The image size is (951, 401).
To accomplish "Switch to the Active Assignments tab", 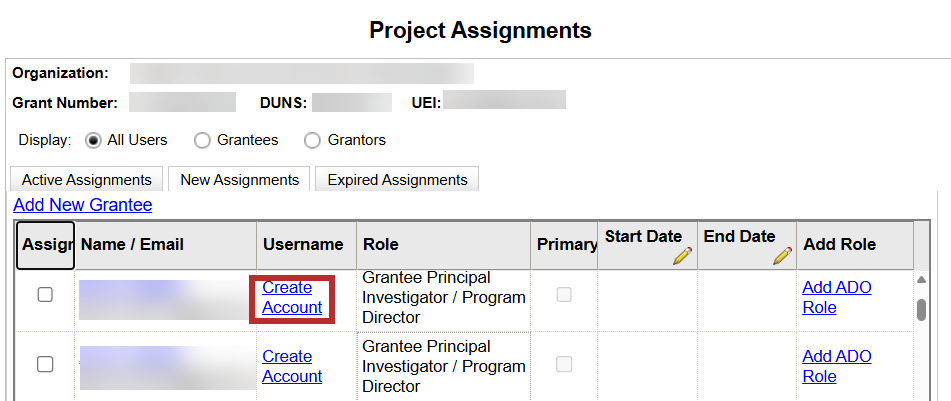I will tap(86, 180).
